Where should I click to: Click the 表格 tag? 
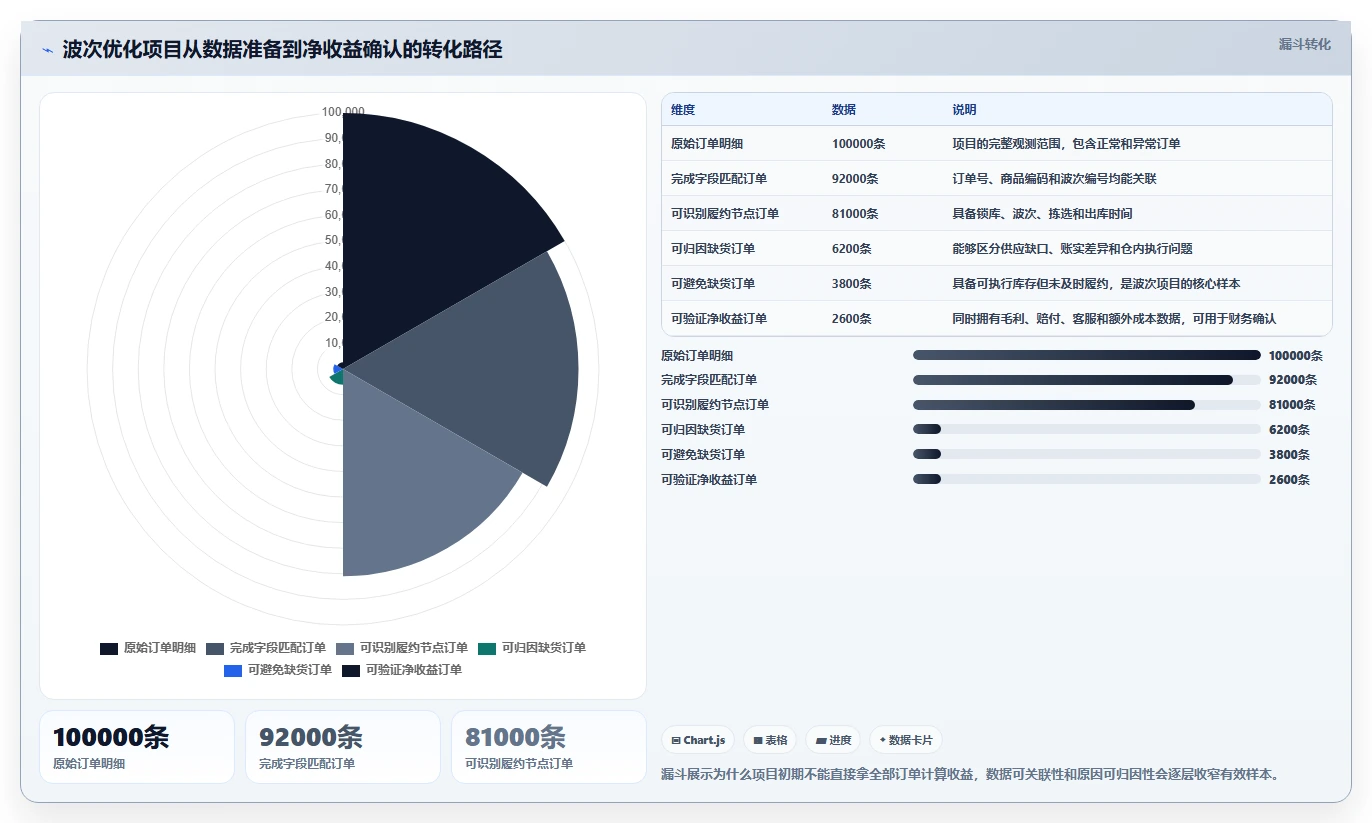pyautogui.click(x=770, y=740)
